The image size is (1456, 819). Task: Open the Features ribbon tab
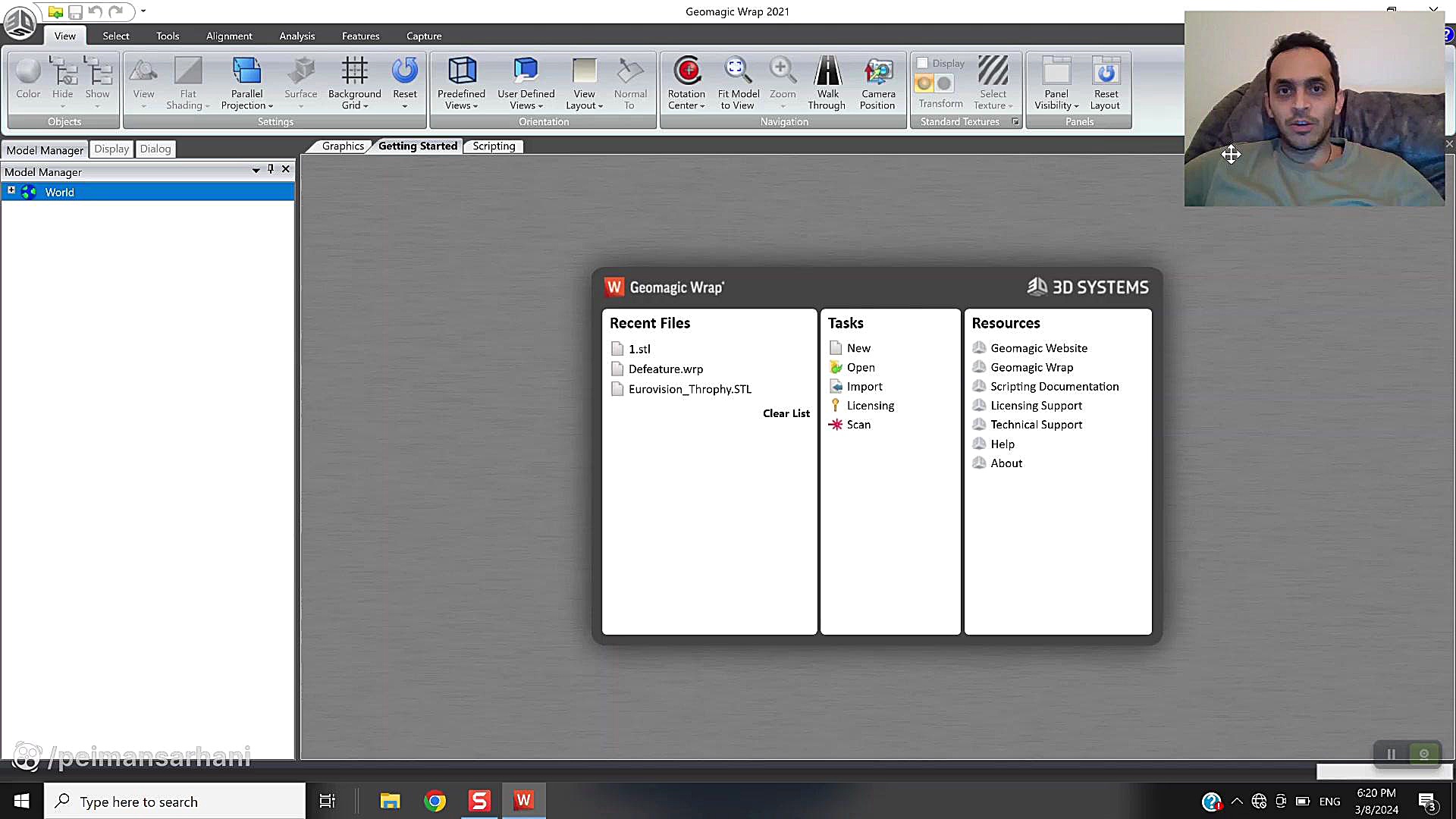(360, 36)
